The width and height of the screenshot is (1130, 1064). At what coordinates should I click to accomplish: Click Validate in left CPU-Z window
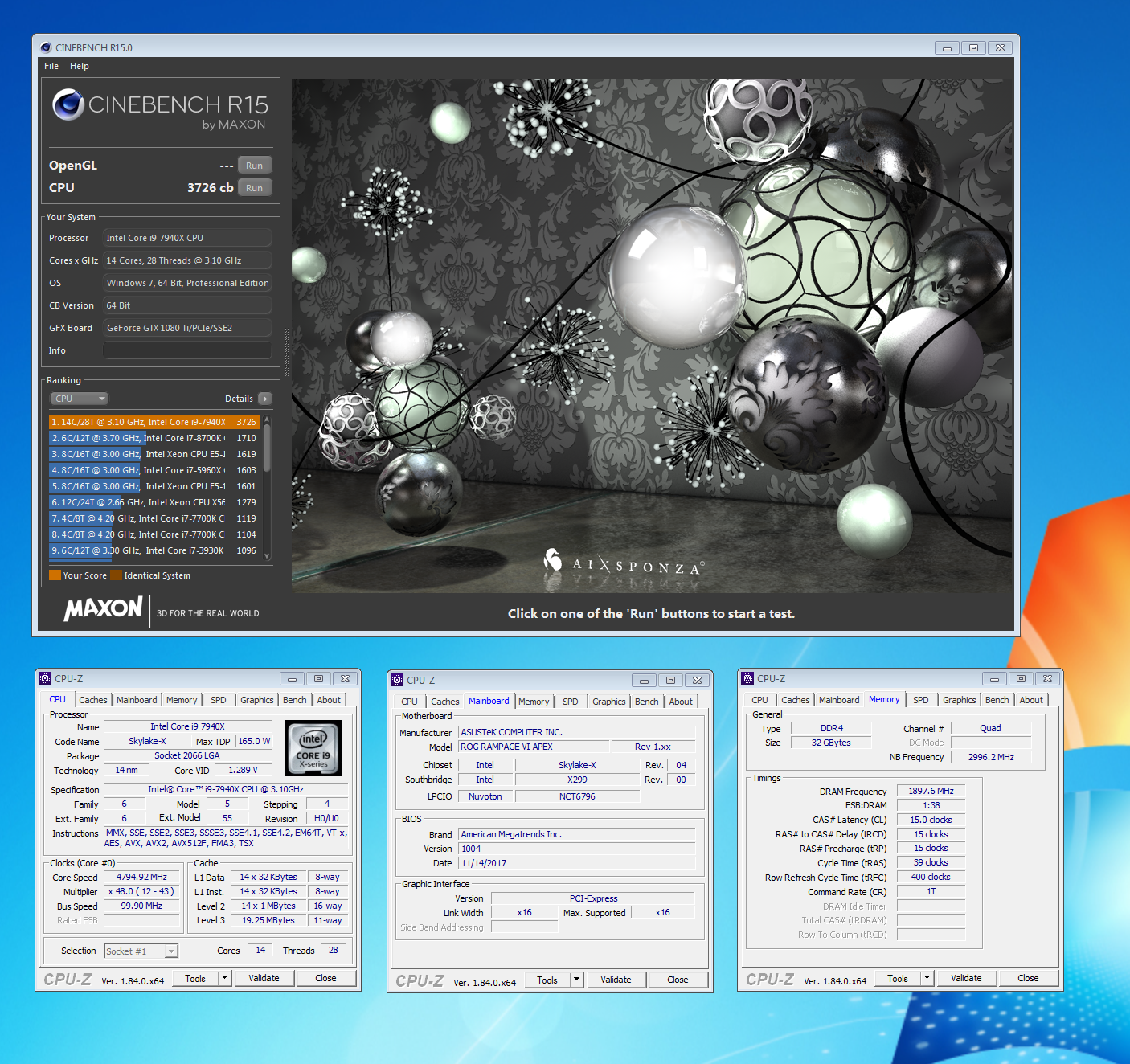point(264,978)
